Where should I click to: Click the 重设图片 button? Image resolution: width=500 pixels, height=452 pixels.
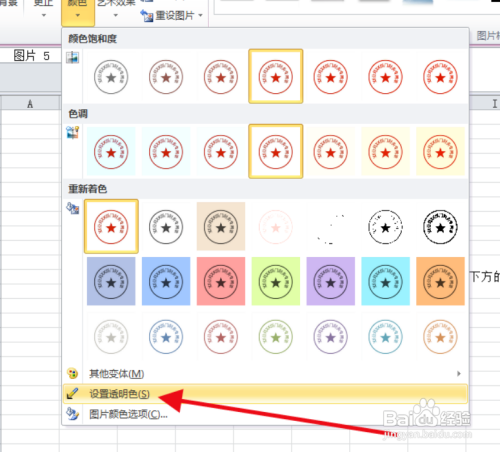(171, 15)
